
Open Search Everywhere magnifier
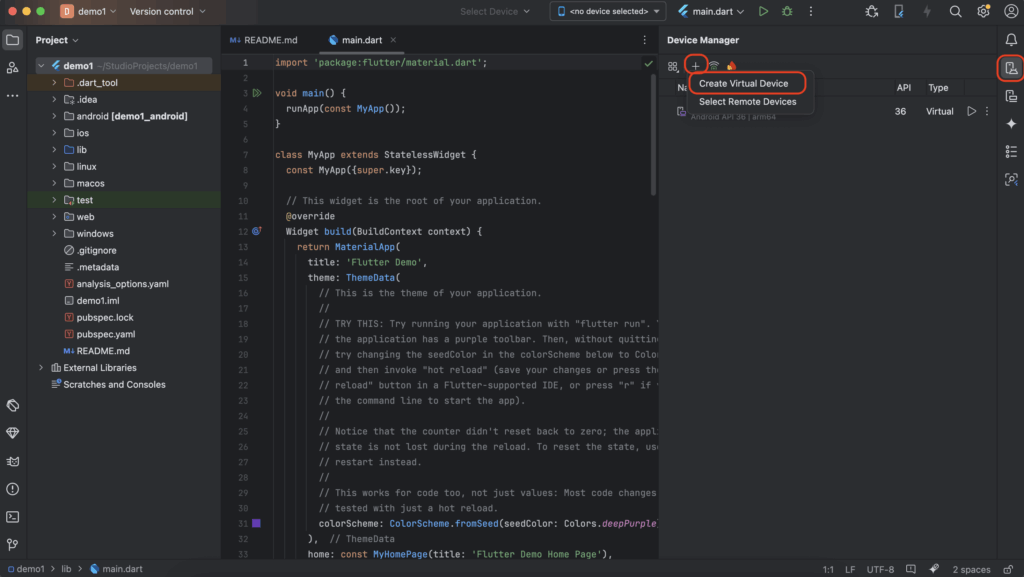click(955, 11)
